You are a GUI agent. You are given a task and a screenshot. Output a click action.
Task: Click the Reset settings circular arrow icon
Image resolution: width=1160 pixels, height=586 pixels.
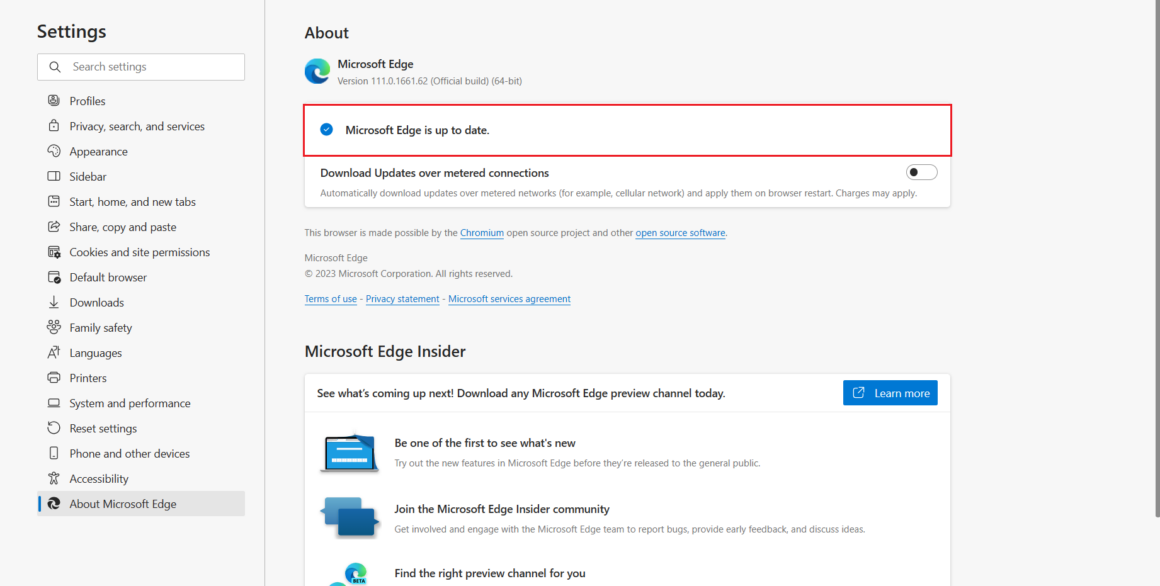click(53, 428)
